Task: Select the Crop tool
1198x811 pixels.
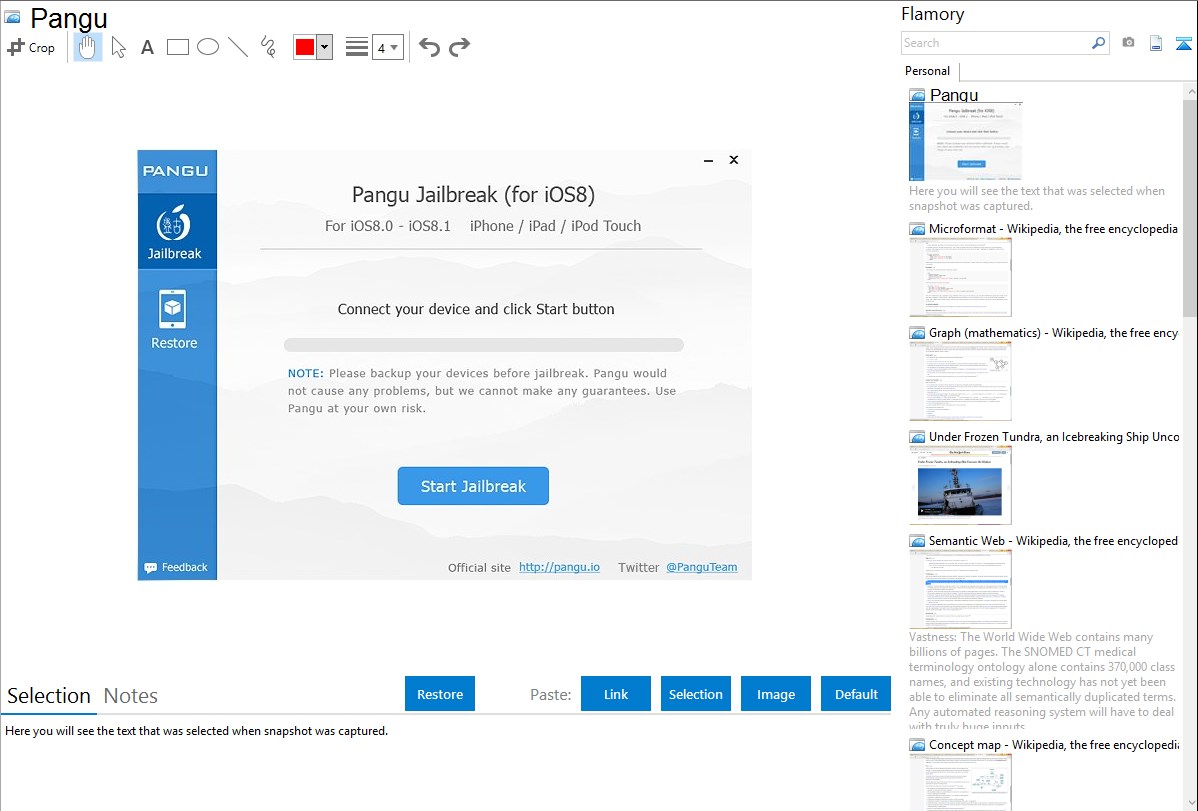Action: click(x=31, y=47)
